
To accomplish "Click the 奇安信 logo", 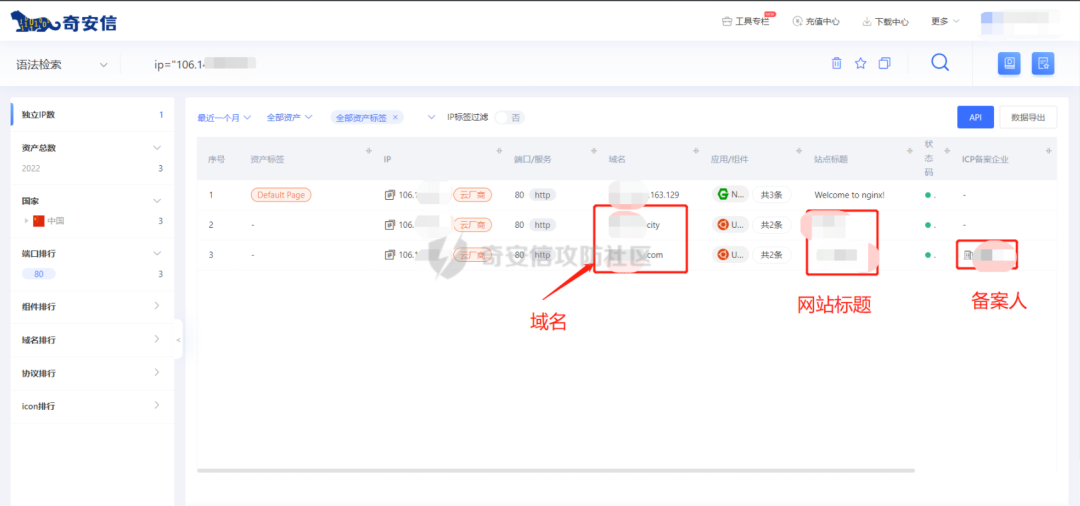I will click(65, 22).
